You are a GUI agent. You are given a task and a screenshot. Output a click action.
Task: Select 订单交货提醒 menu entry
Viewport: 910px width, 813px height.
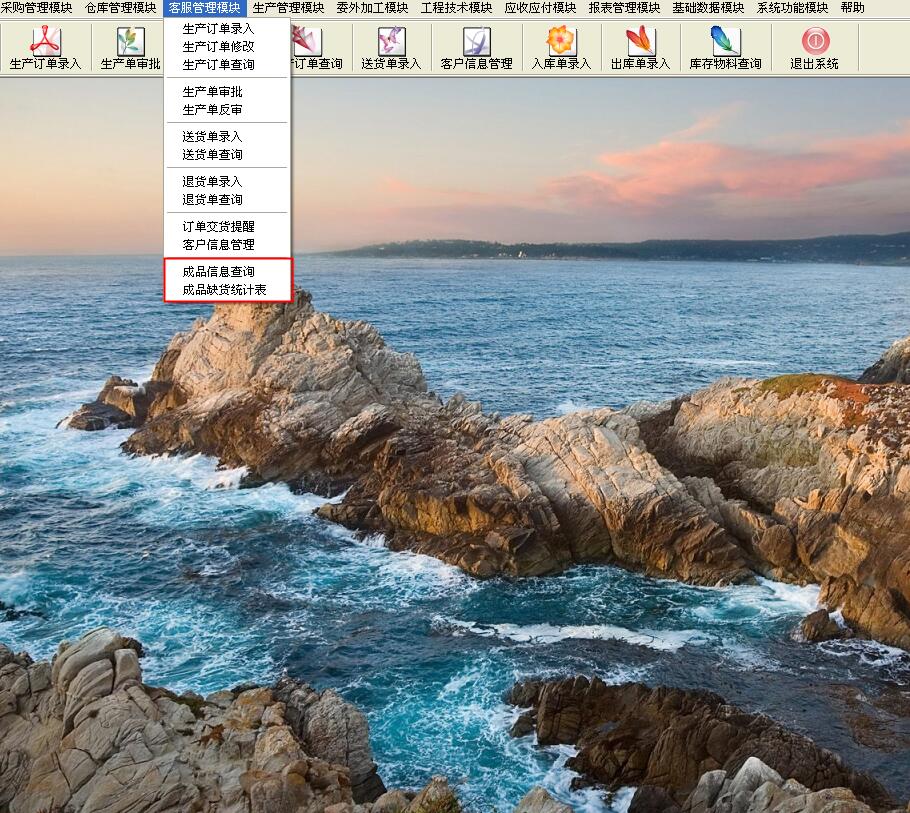coord(218,227)
